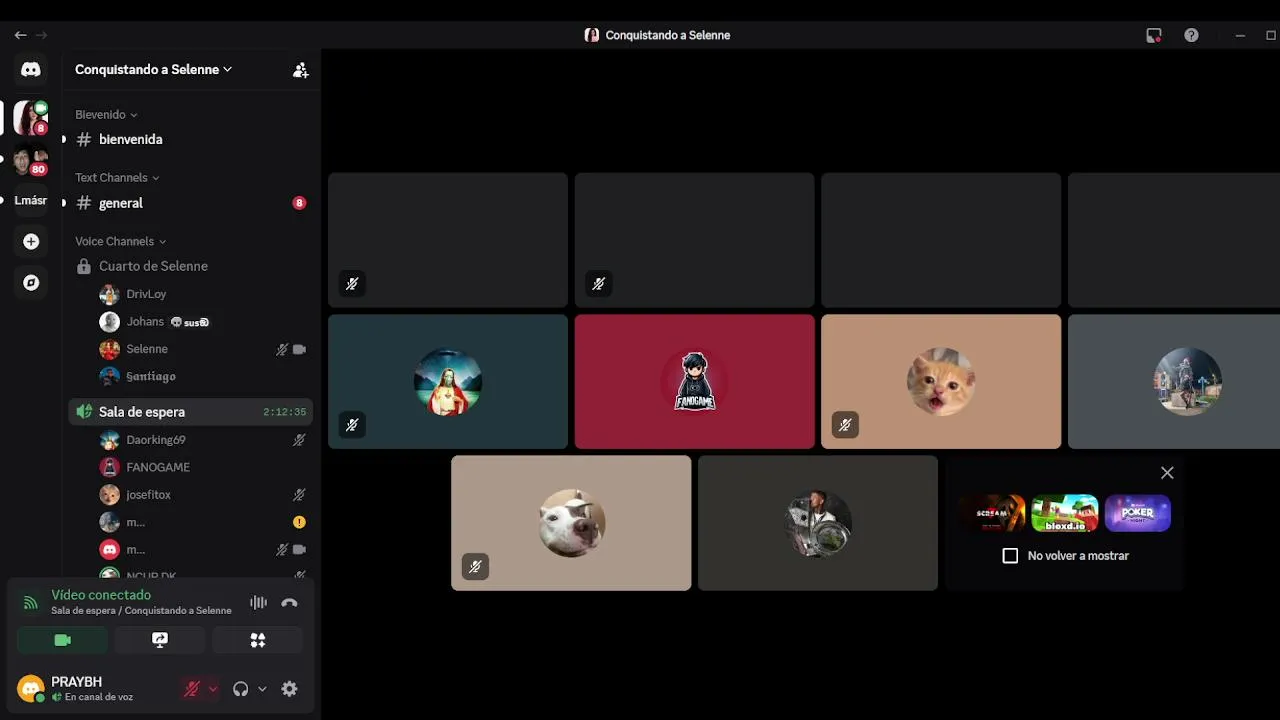The height and width of the screenshot is (720, 1280).
Task: Toggle the camera video button
Action: pyautogui.click(x=62, y=640)
